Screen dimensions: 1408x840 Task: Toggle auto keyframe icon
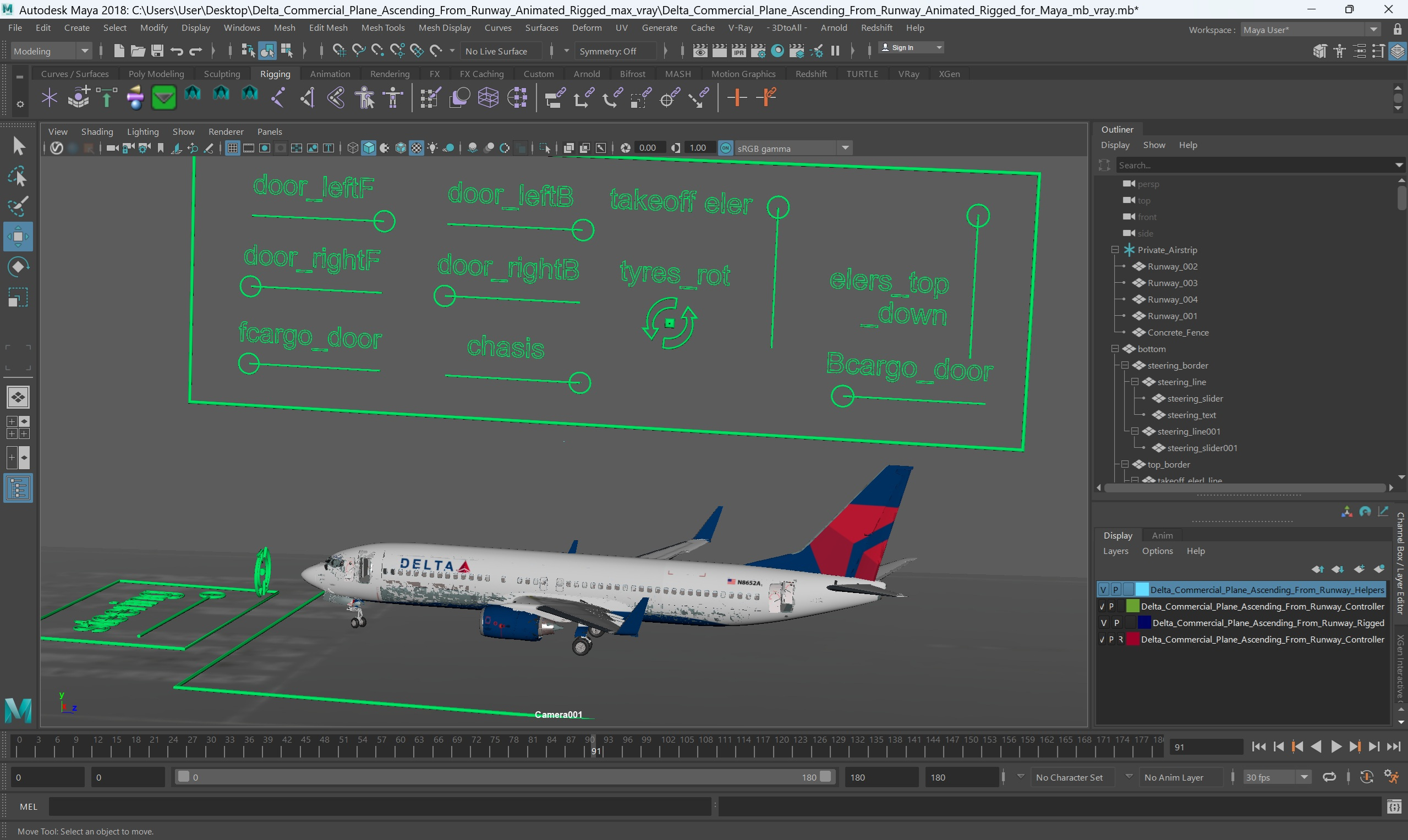tap(1366, 777)
